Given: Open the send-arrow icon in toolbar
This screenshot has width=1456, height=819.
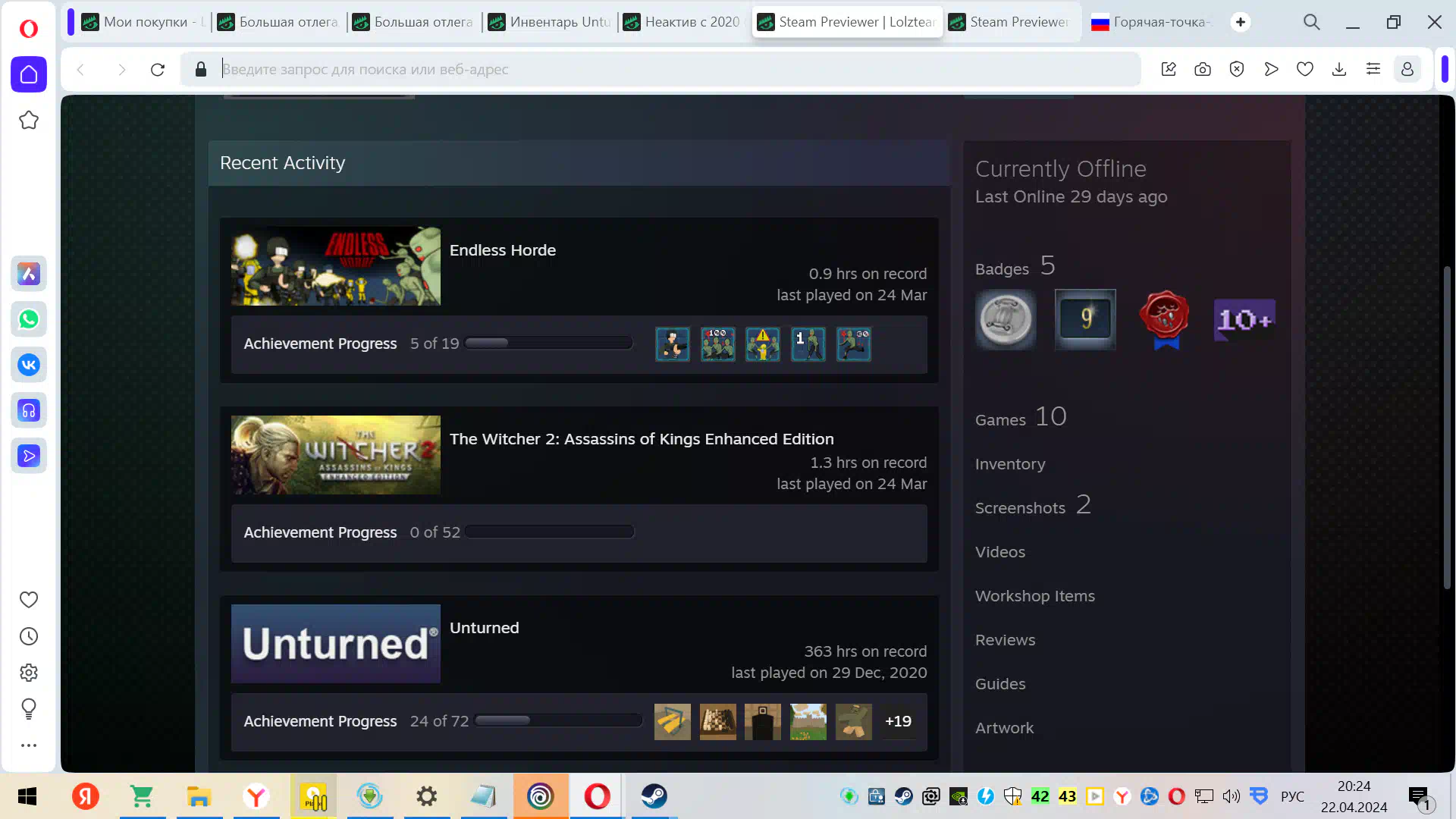Looking at the screenshot, I should pos(1271,70).
